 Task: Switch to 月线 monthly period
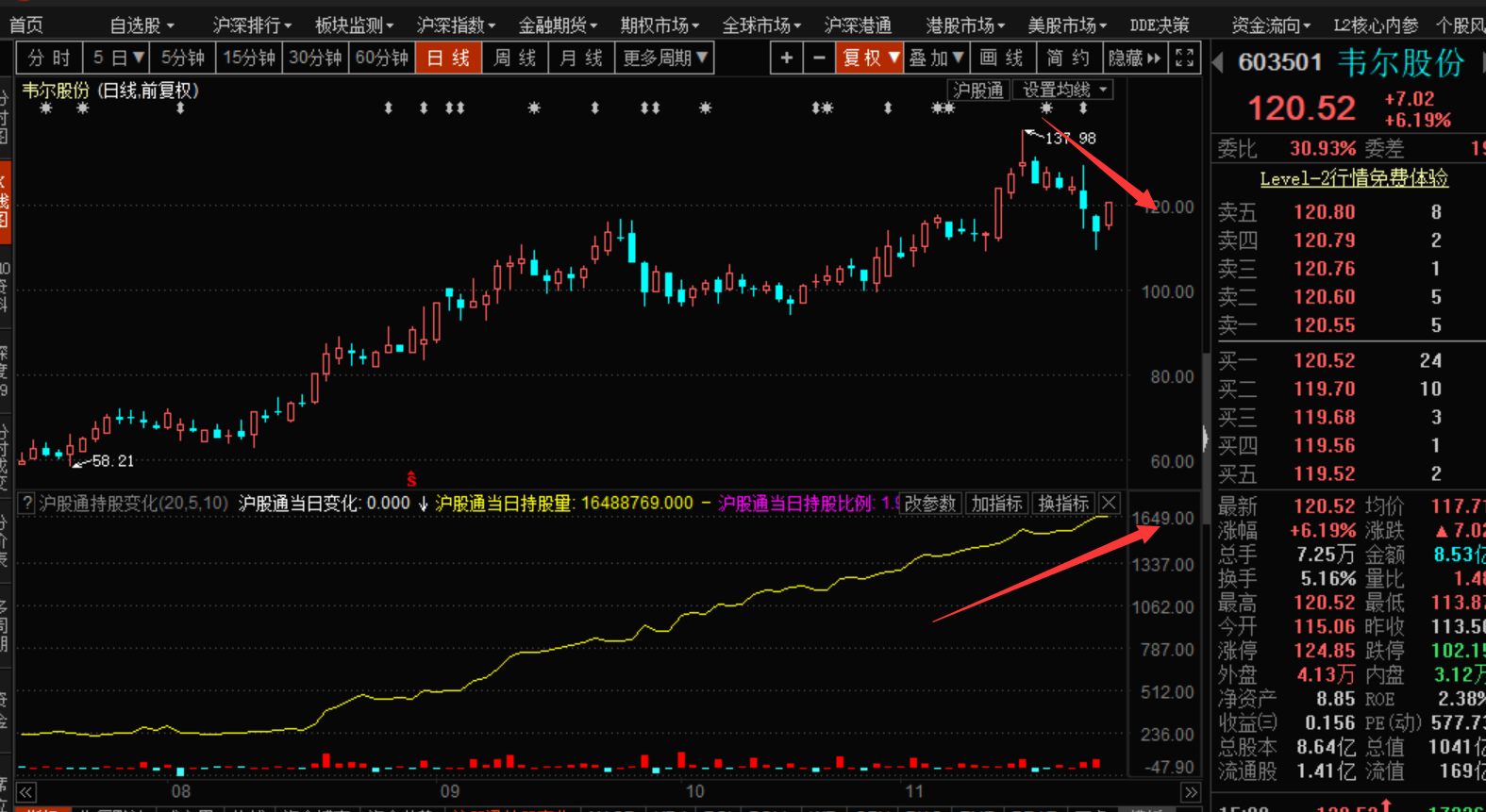tap(581, 58)
